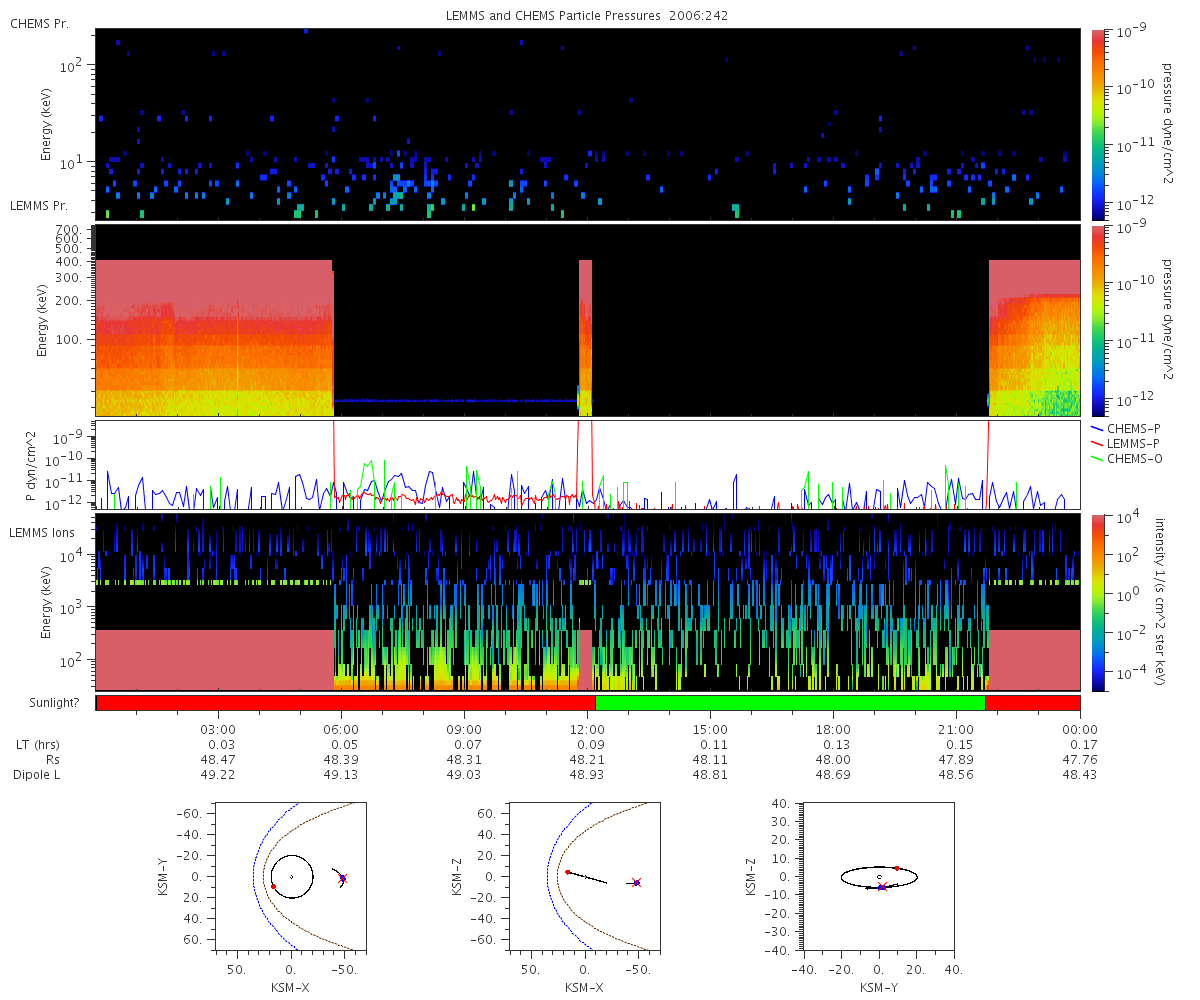This screenshot has width=1200, height=1000.
Task: Click the LEMMS-P red legend entry
Action: pyautogui.click(x=1132, y=443)
